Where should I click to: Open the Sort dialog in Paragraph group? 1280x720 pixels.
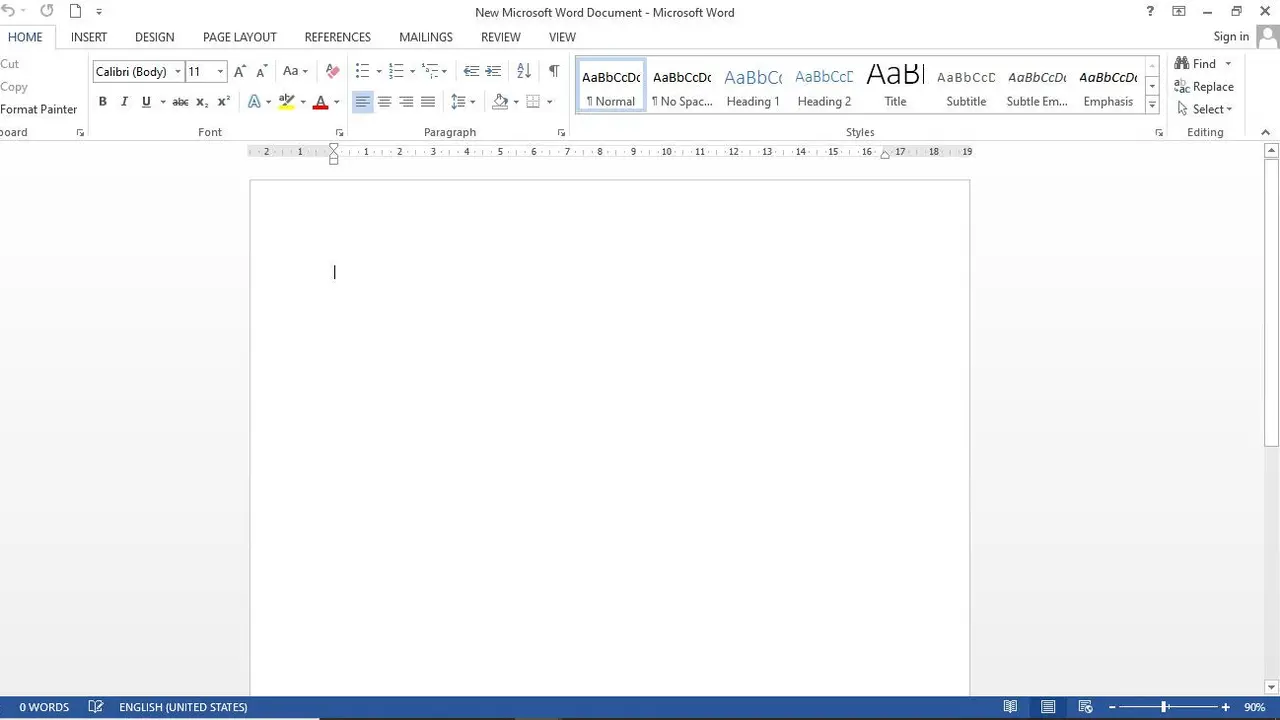(523, 71)
